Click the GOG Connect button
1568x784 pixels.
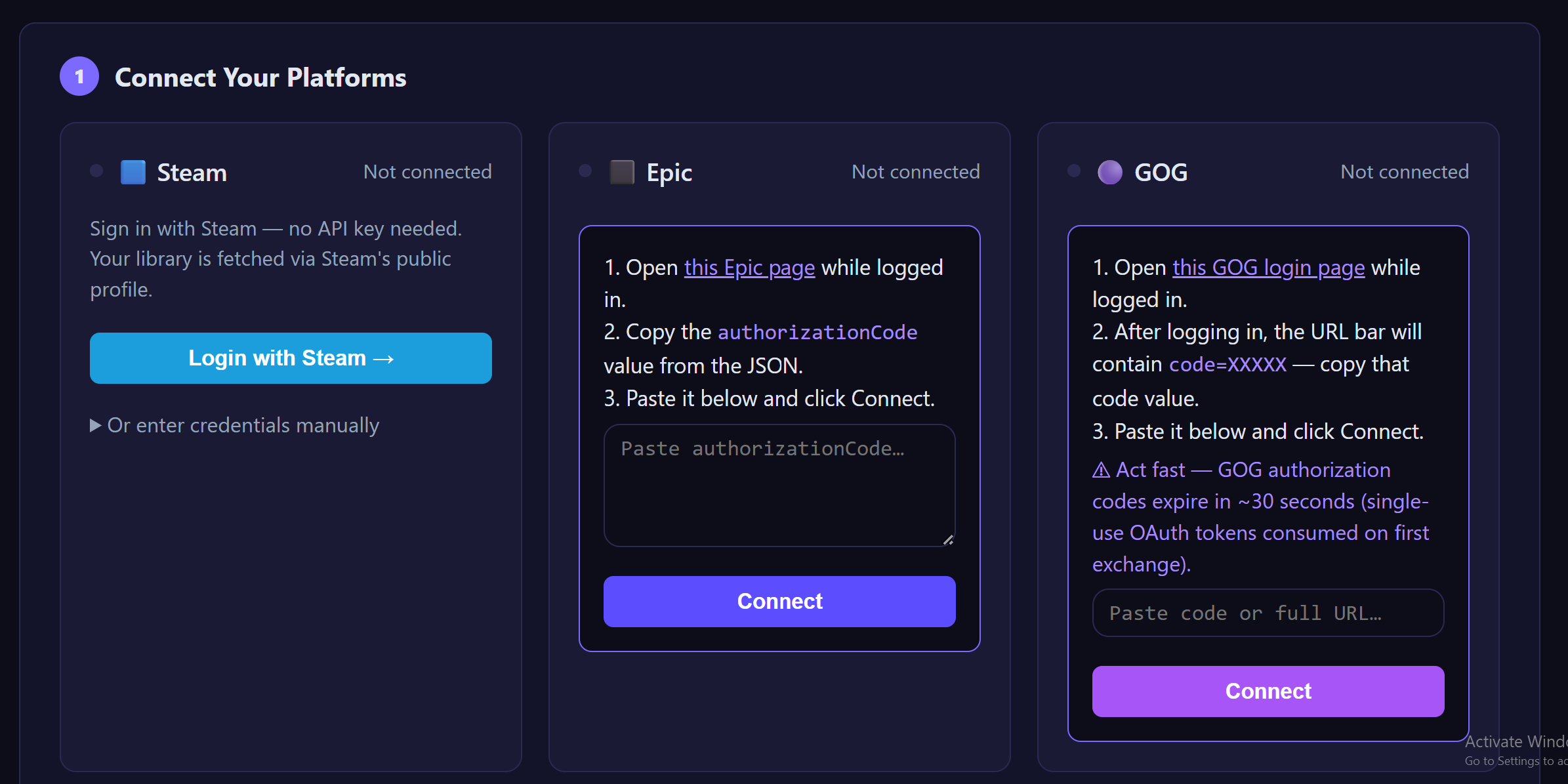1268,691
